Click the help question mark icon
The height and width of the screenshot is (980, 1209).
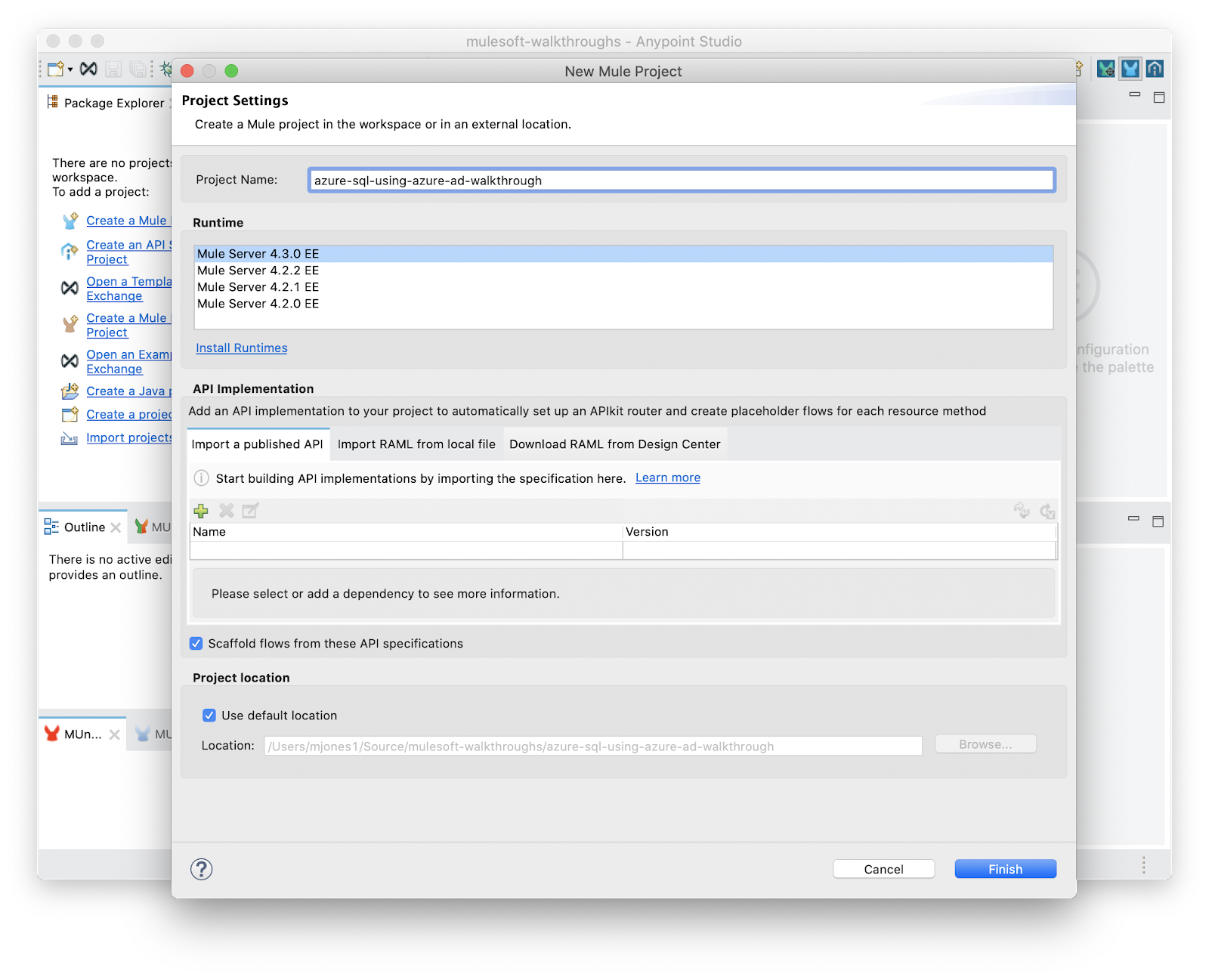pyautogui.click(x=202, y=869)
